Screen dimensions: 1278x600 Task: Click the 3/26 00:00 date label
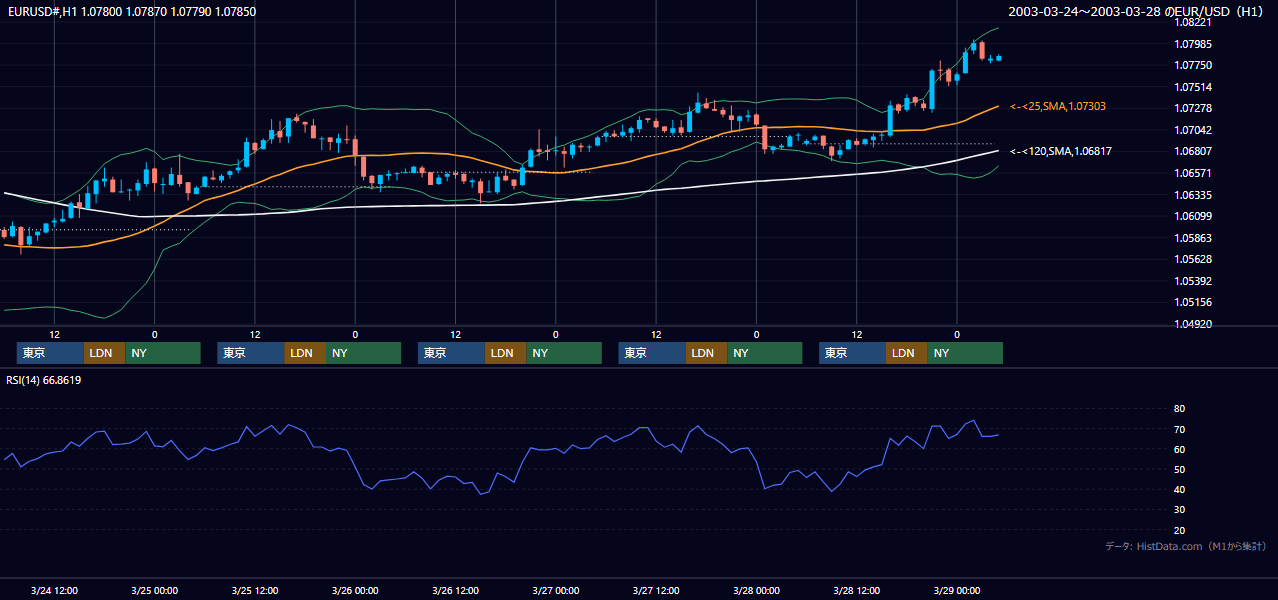[355, 590]
